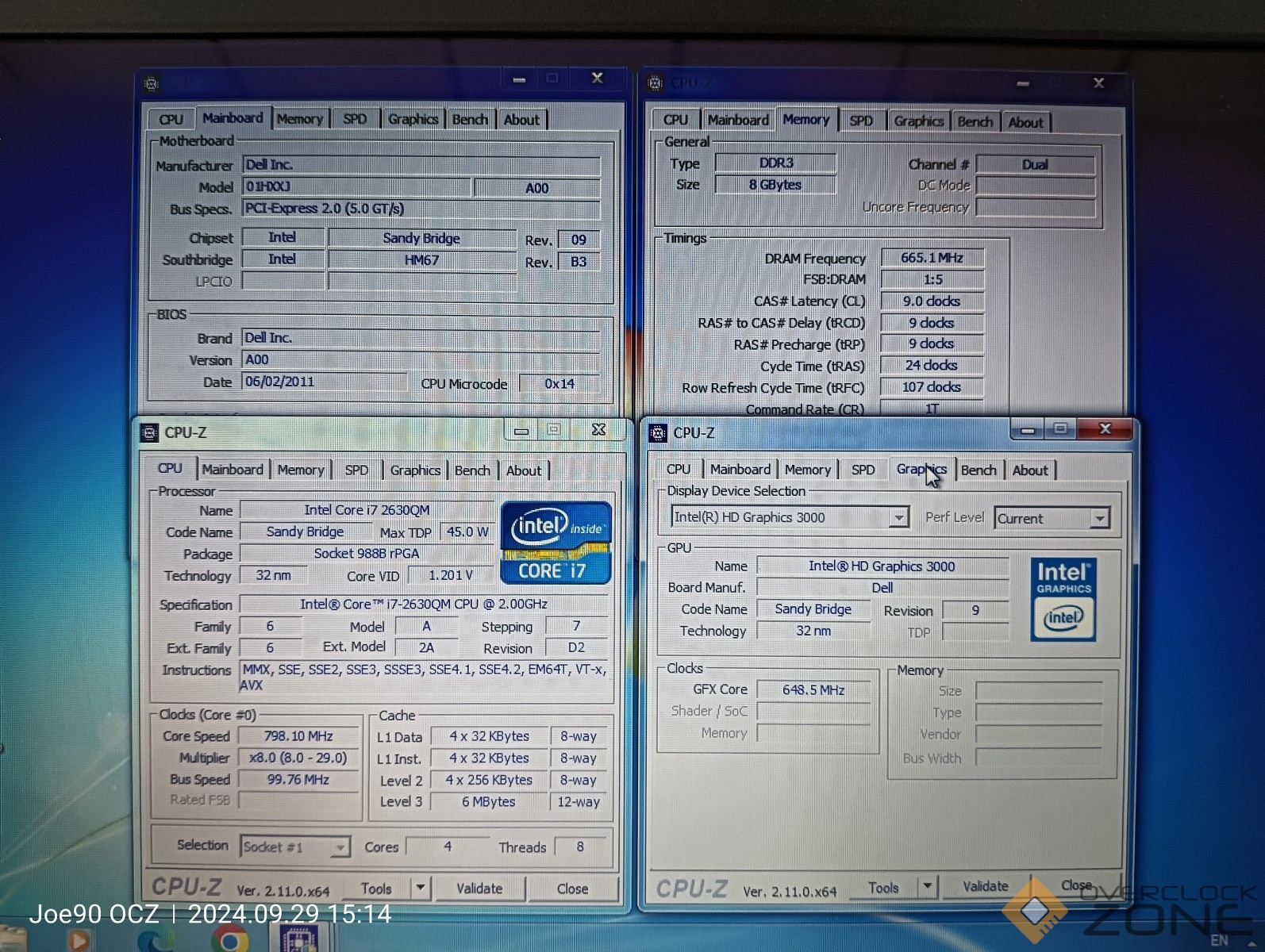Open SPD tab in the top-right Memory window
The width and height of the screenshot is (1265, 952).
point(861,121)
